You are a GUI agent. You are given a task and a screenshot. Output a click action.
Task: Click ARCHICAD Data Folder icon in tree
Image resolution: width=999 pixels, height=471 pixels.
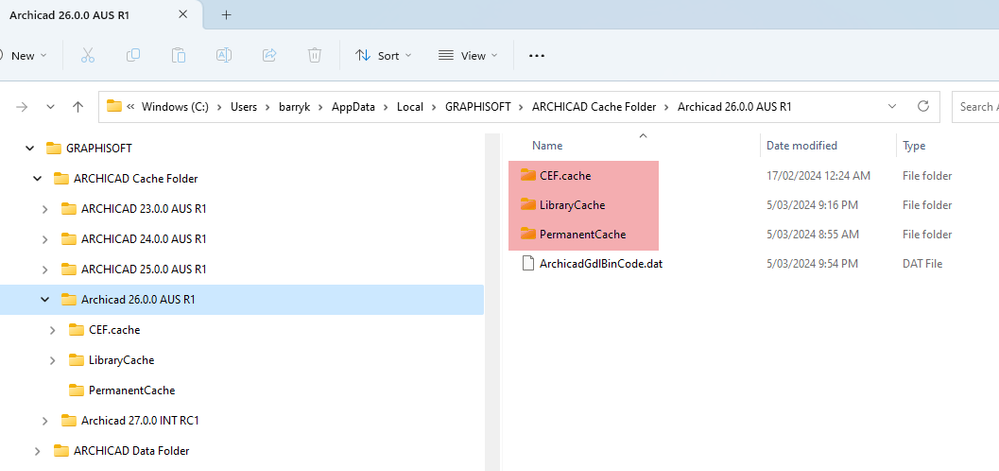tap(62, 451)
